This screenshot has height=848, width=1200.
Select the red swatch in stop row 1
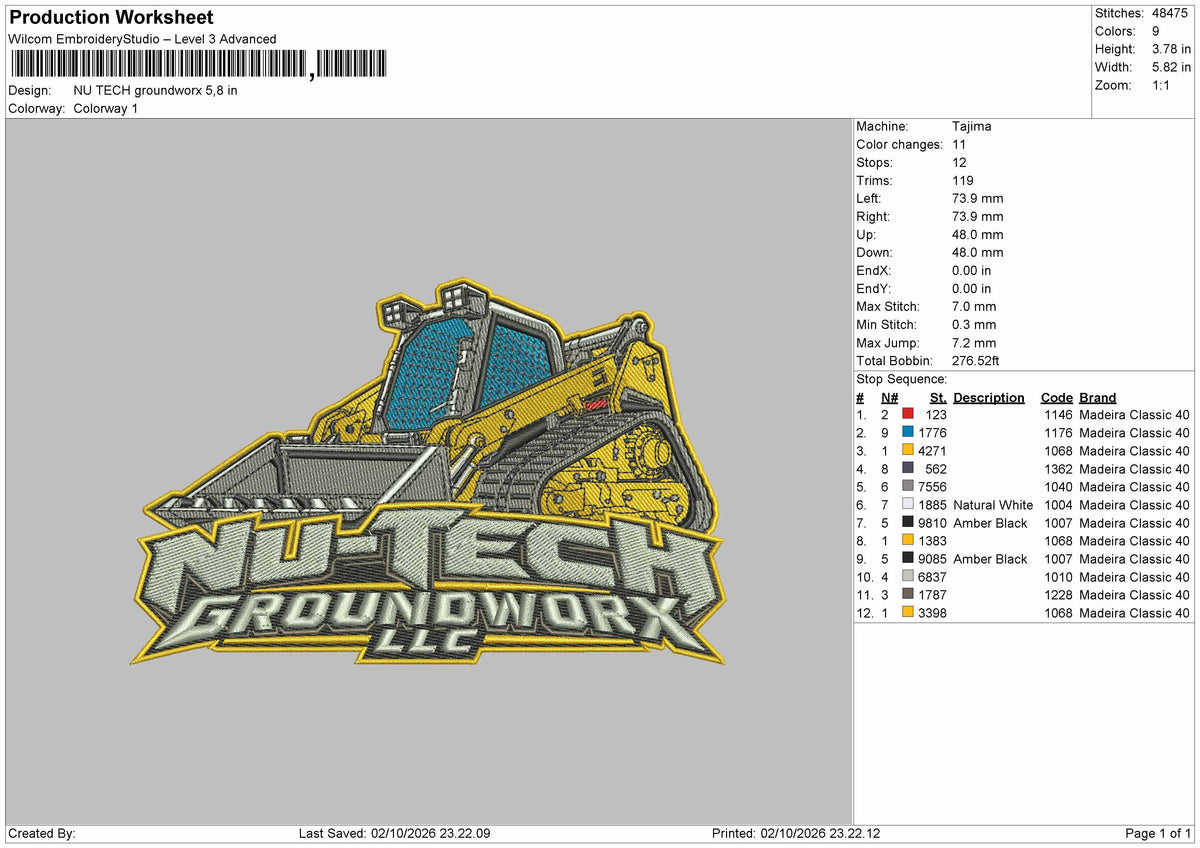pos(907,414)
